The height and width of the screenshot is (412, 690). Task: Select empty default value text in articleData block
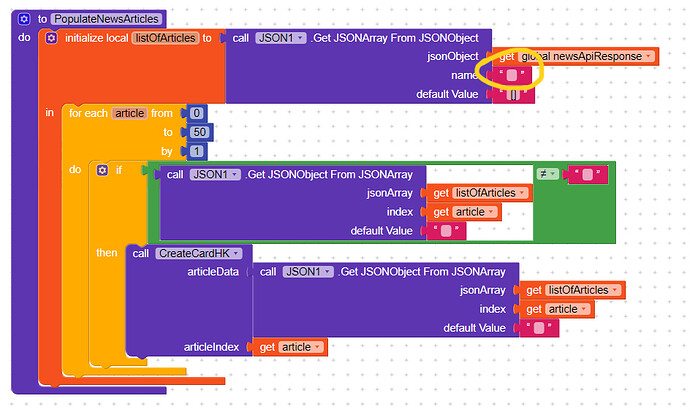pyautogui.click(x=539, y=328)
